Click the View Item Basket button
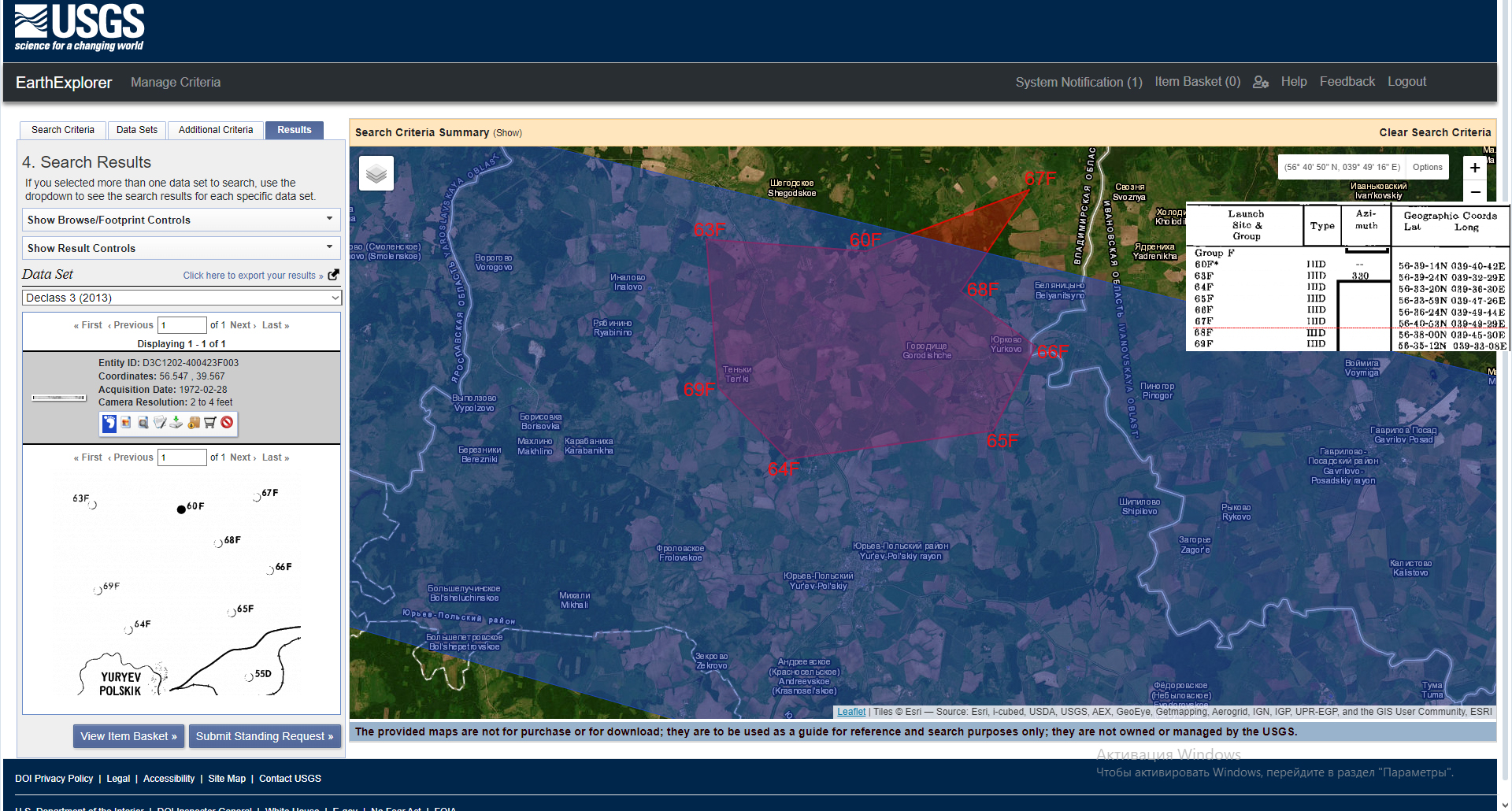The width and height of the screenshot is (1512, 811). pyautogui.click(x=128, y=736)
